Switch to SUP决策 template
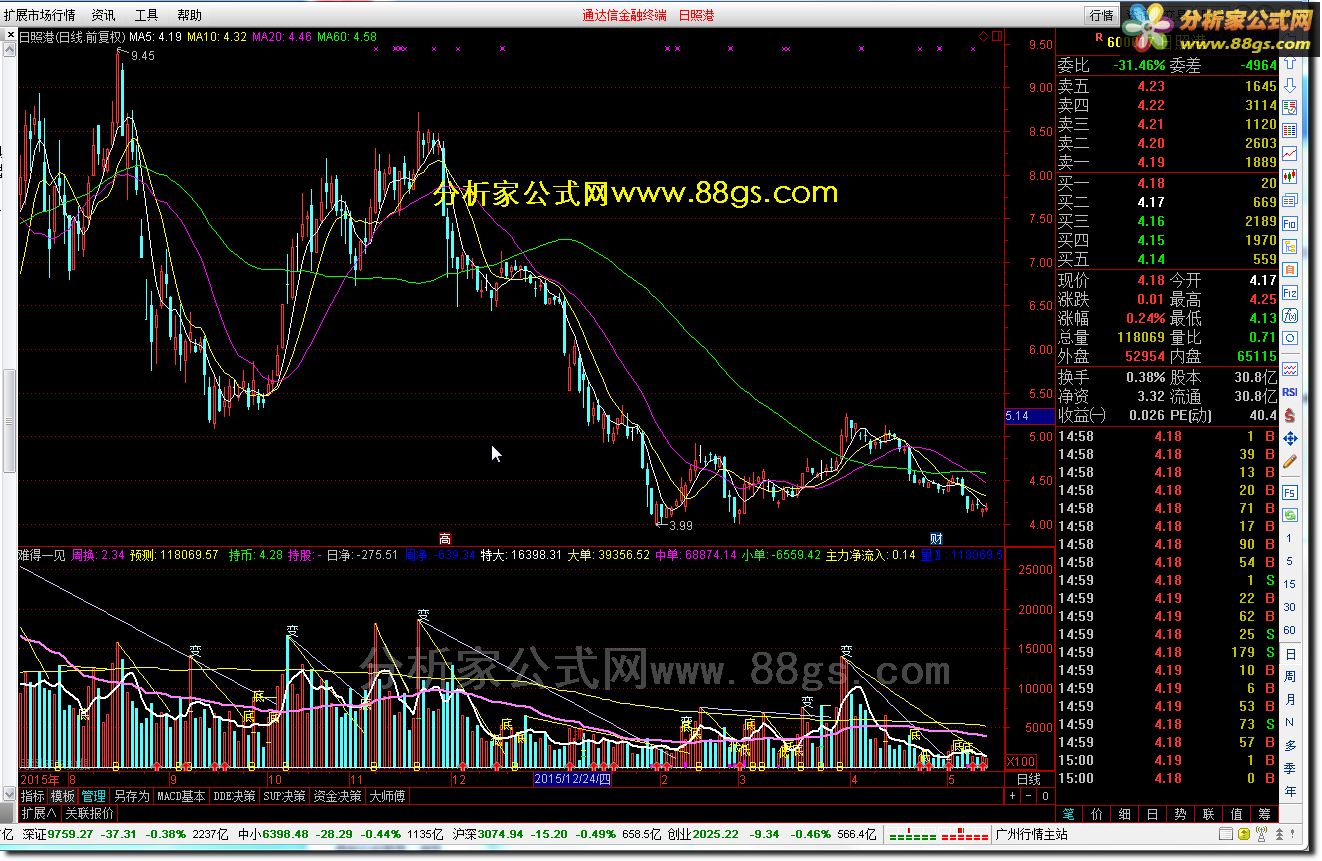The width and height of the screenshot is (1322, 861). coord(285,796)
